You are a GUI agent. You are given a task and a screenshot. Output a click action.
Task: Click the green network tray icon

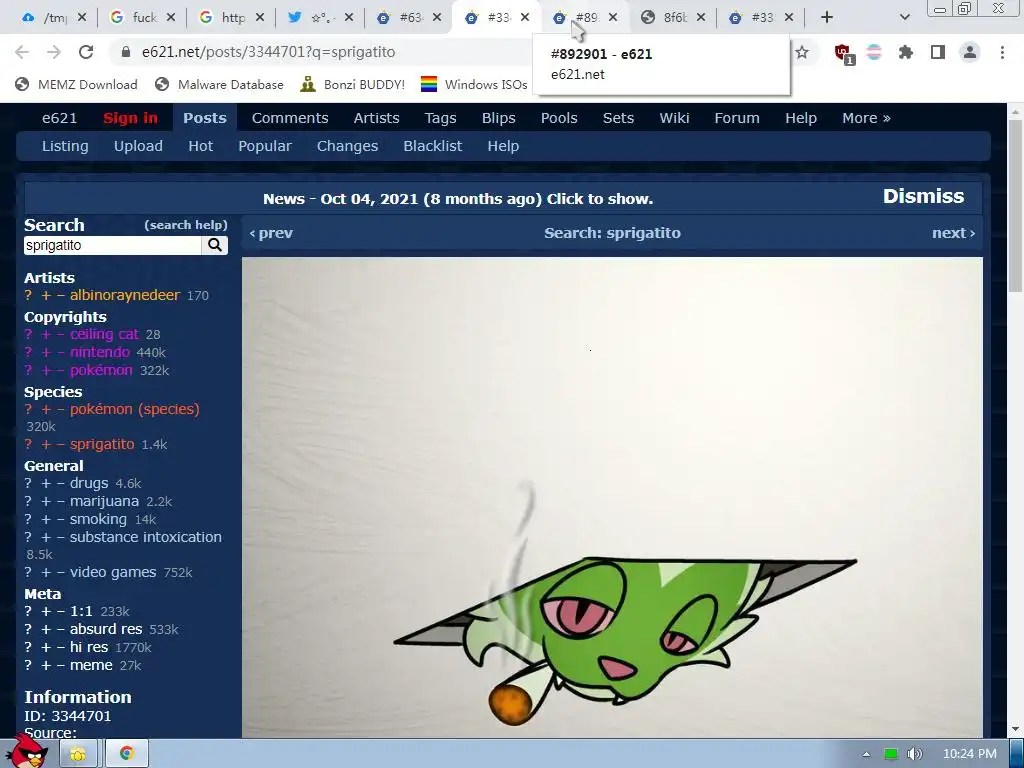point(890,754)
